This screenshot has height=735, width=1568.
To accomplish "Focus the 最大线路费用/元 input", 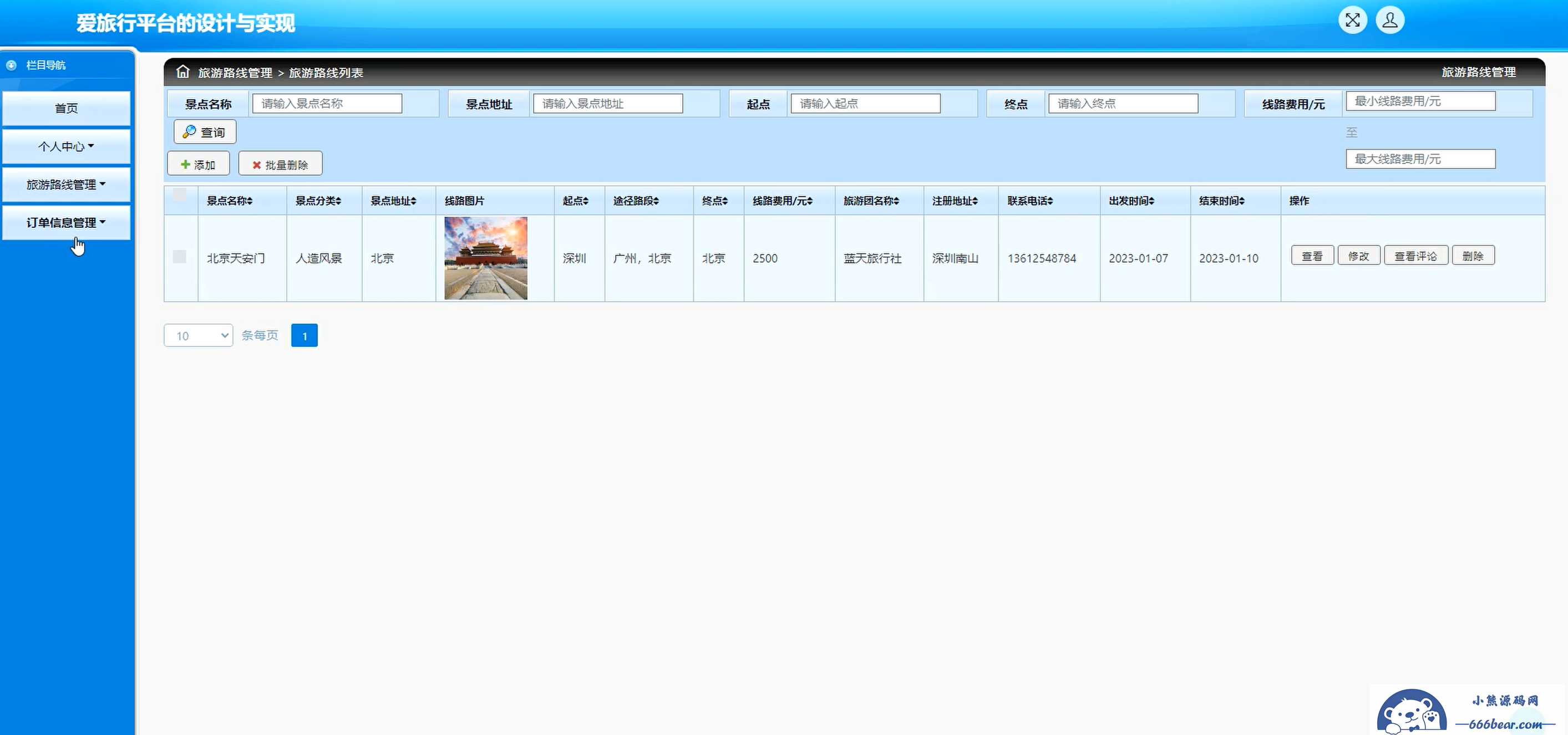I will click(x=1420, y=159).
